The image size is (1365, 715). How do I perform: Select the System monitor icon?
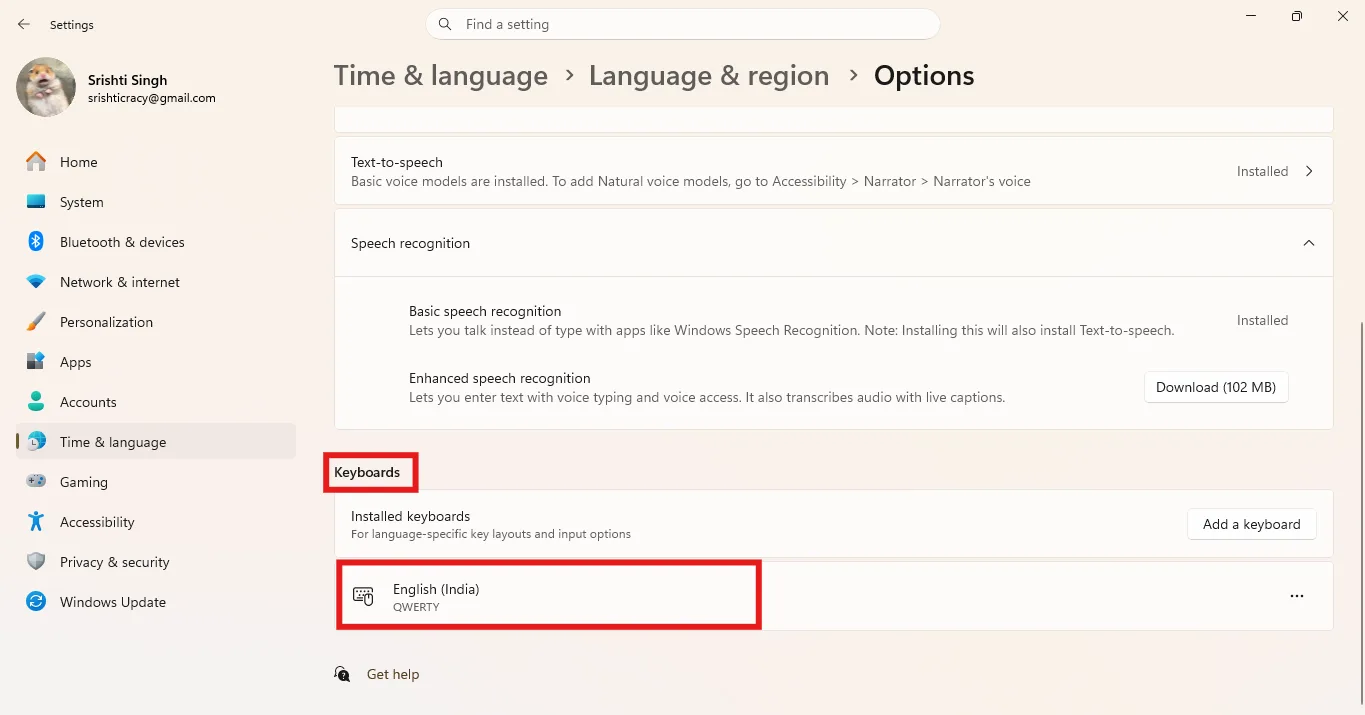pyautogui.click(x=36, y=202)
